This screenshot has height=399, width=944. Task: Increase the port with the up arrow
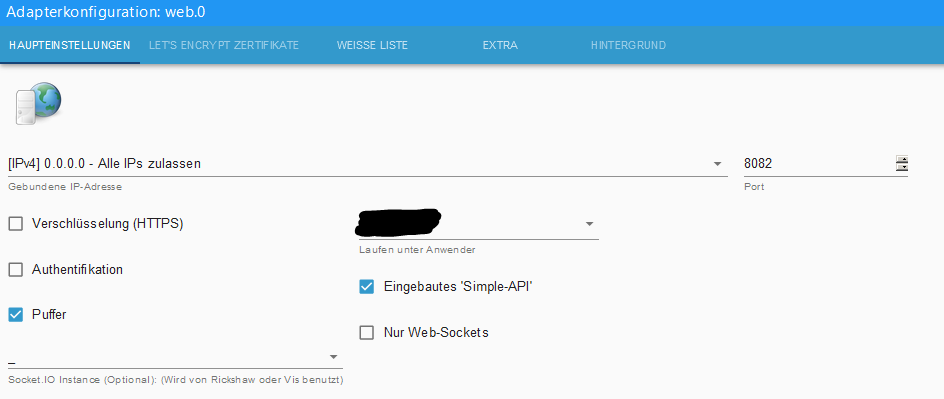902,159
